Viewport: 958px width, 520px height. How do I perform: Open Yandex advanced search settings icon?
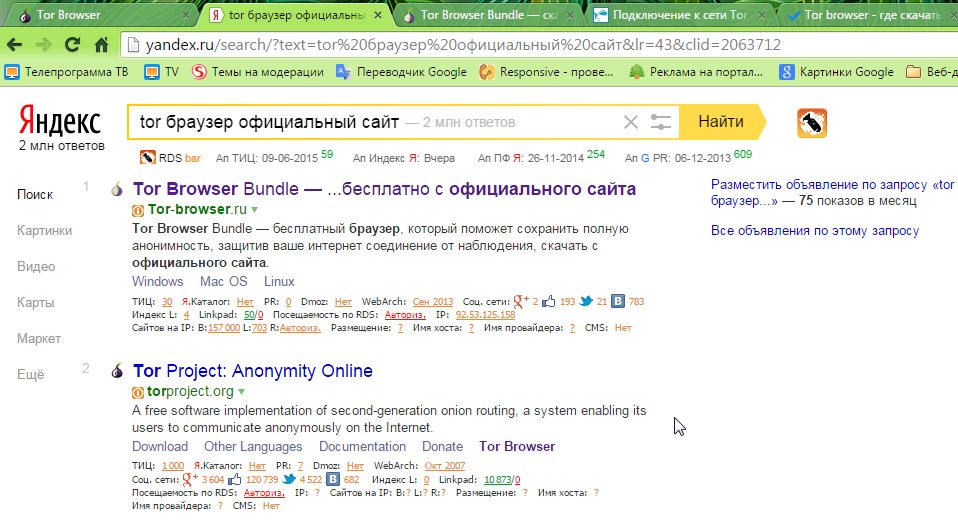(x=660, y=122)
